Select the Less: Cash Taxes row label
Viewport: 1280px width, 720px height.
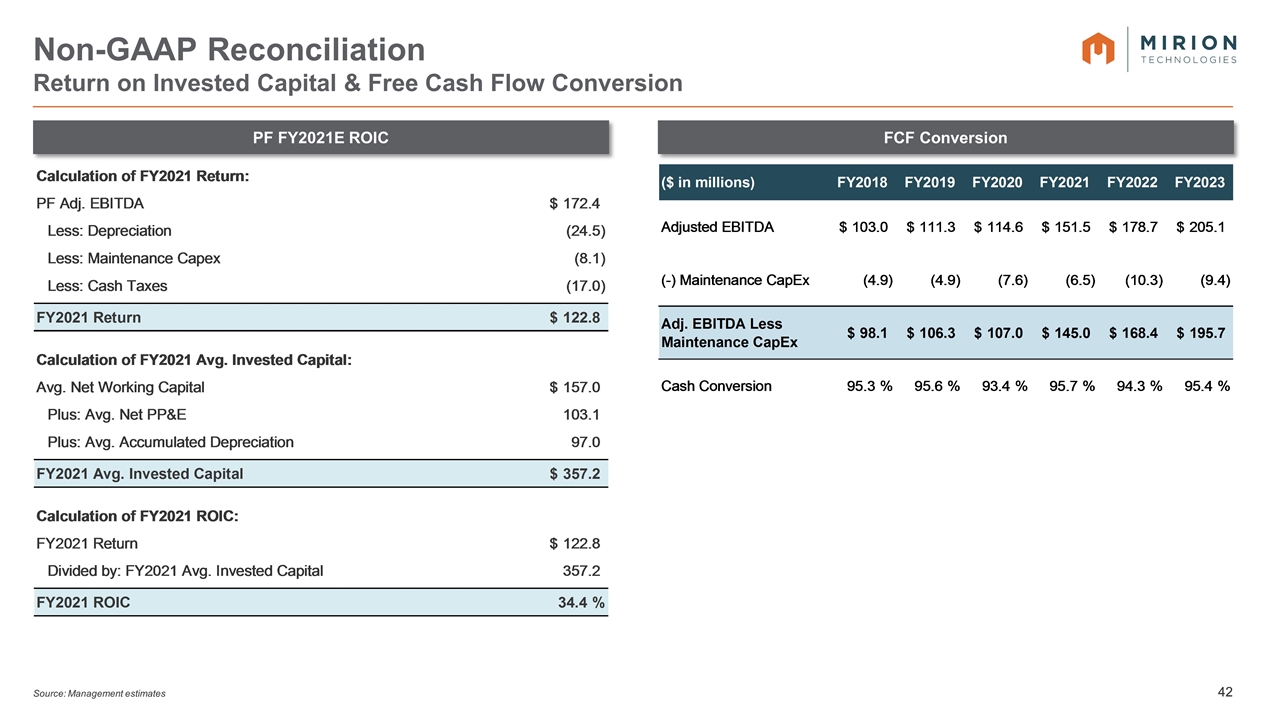[x=107, y=286]
